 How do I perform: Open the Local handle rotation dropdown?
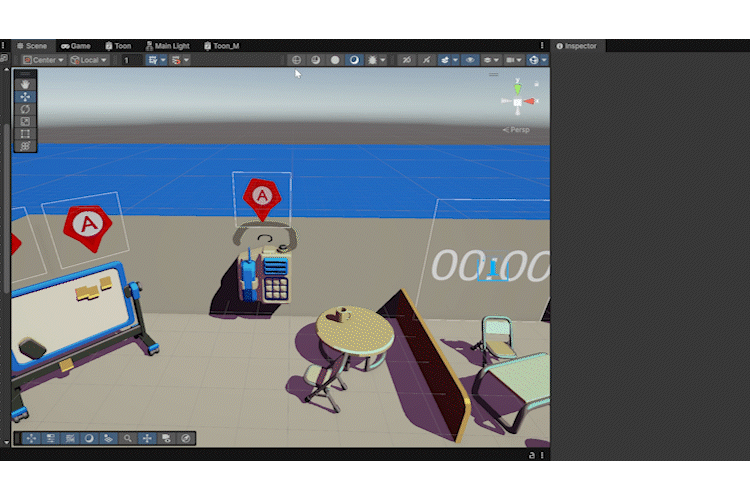(88, 60)
